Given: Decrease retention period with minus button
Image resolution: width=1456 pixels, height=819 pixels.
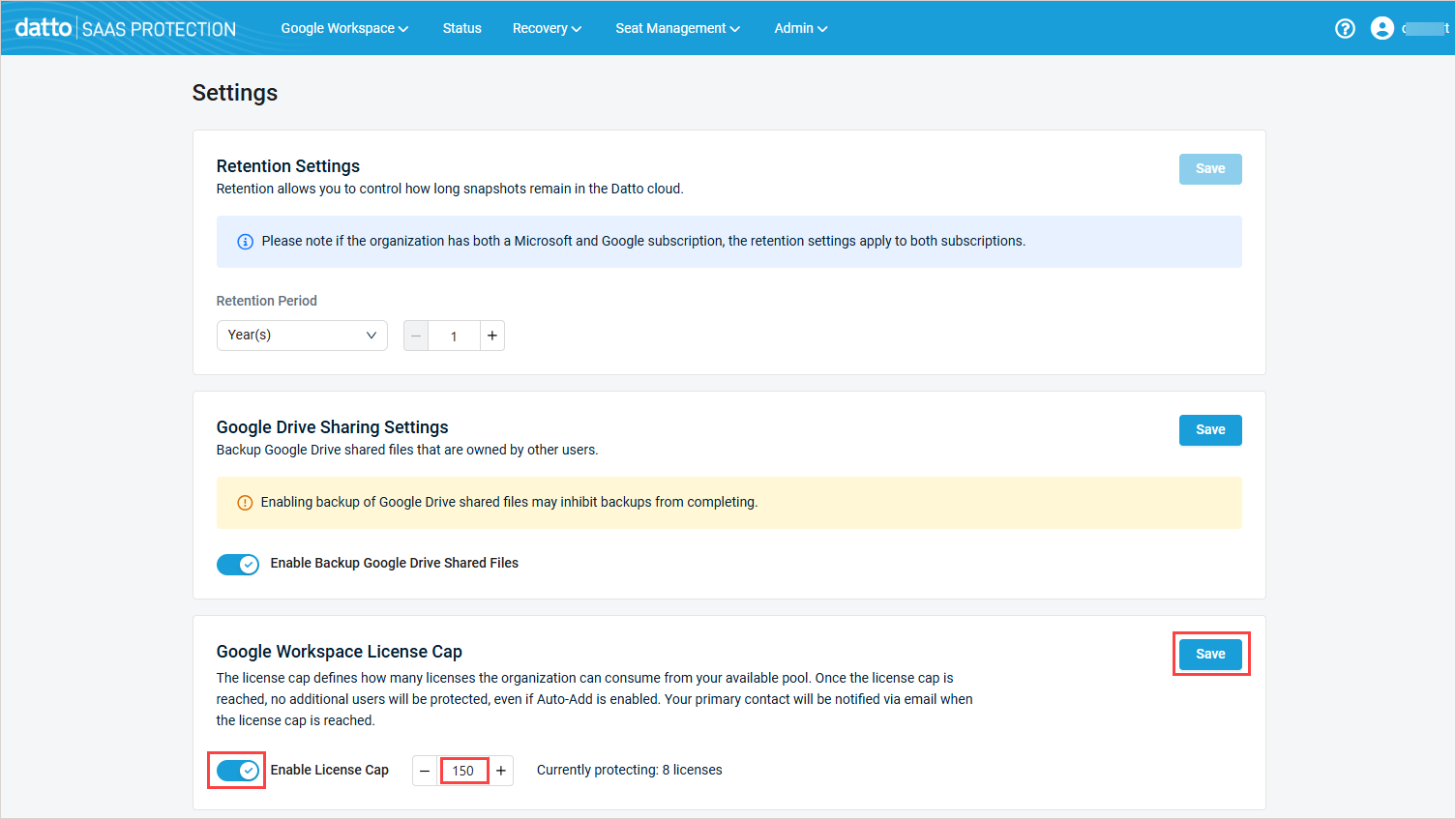Looking at the screenshot, I should 416,336.
